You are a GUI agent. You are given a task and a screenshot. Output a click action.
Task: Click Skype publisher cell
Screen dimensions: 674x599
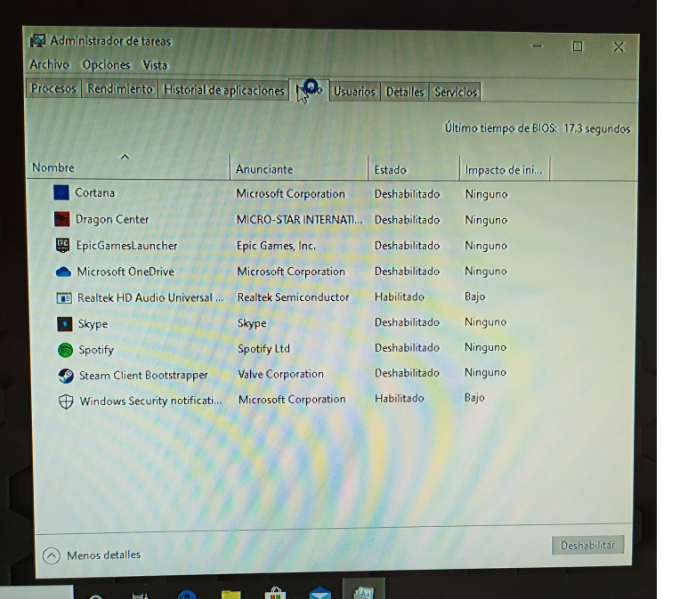251,323
